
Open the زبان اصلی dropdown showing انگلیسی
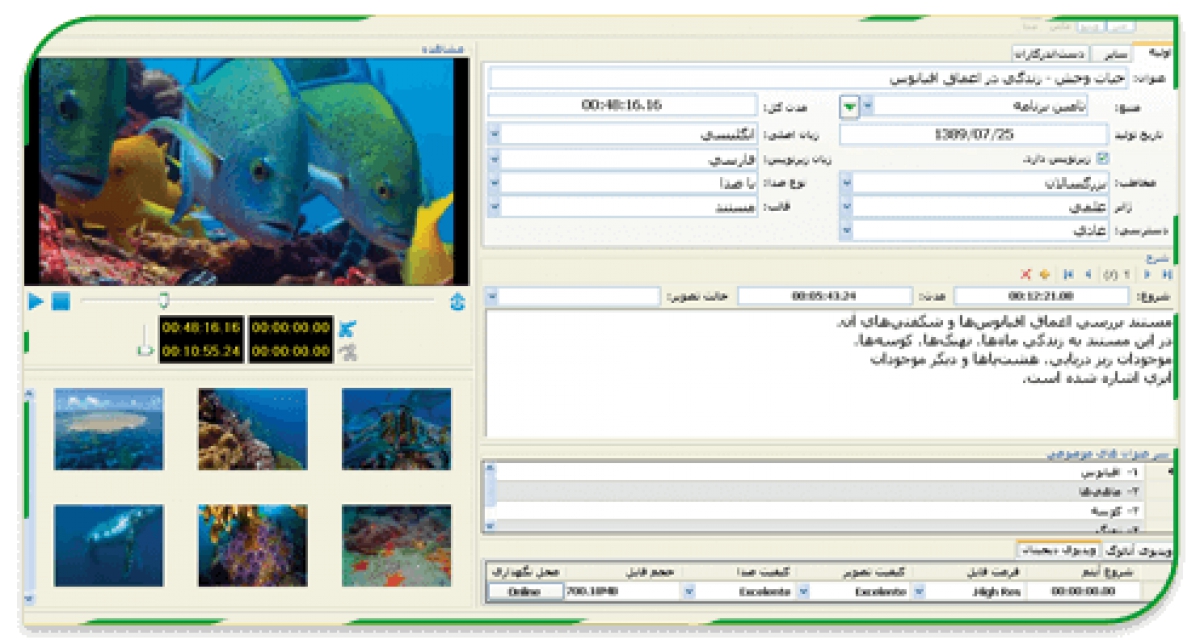coord(495,133)
